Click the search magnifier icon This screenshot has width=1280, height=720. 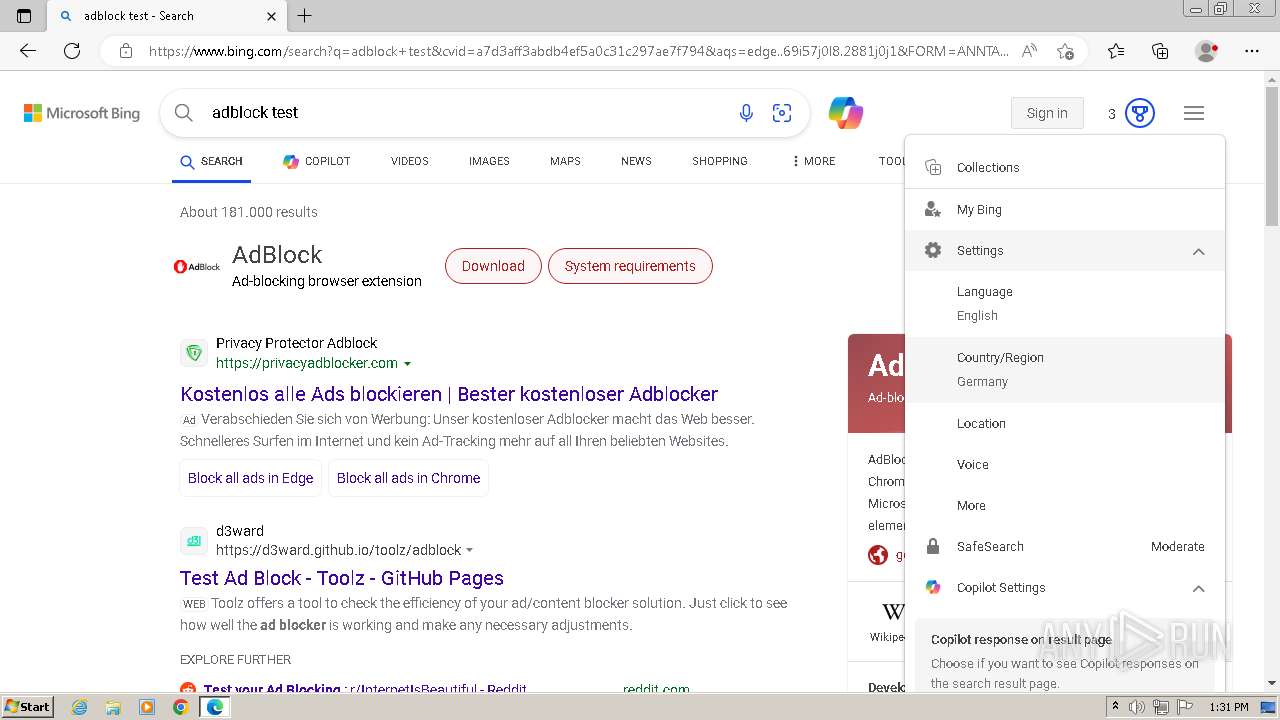click(x=184, y=113)
